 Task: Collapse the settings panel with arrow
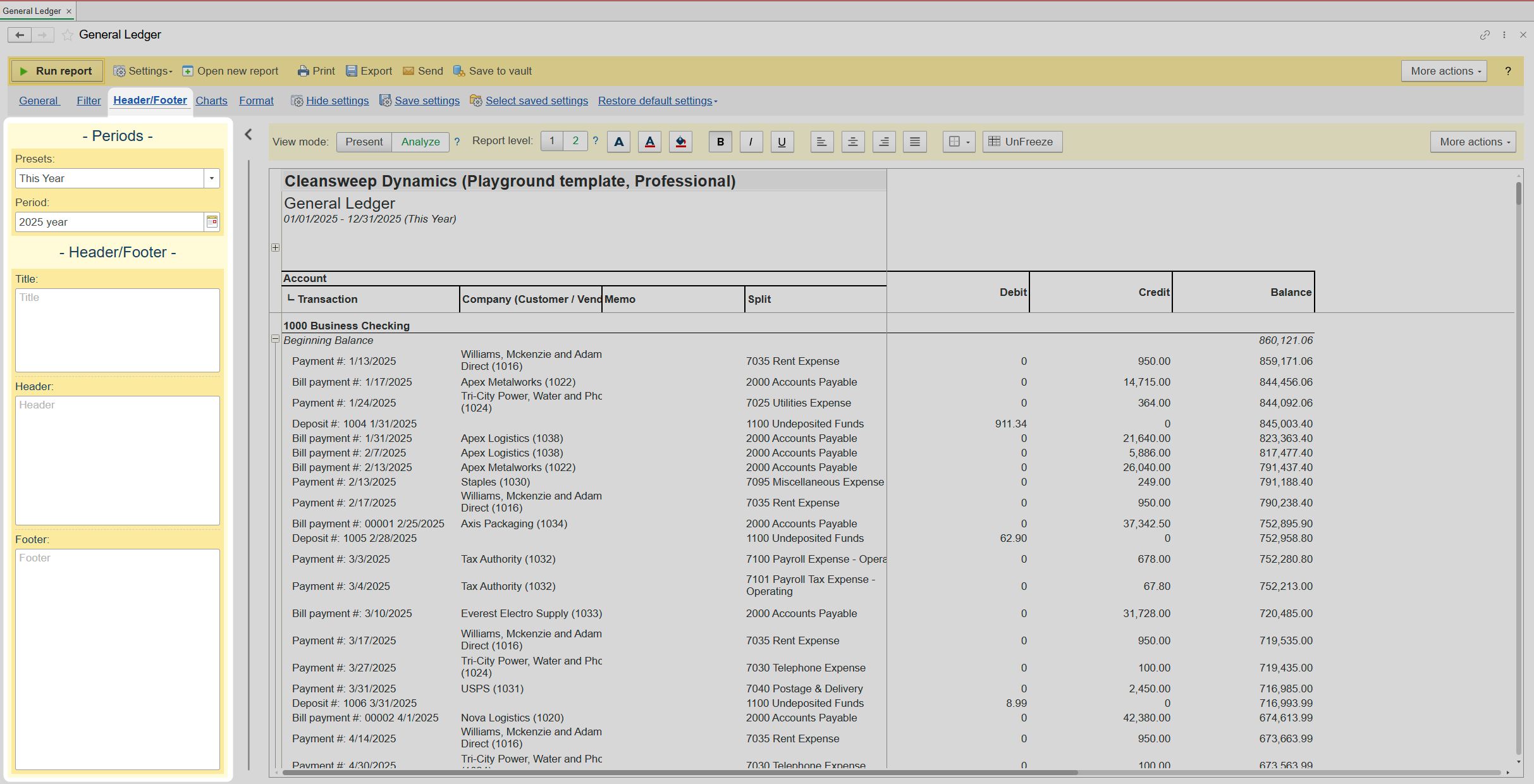pos(249,134)
